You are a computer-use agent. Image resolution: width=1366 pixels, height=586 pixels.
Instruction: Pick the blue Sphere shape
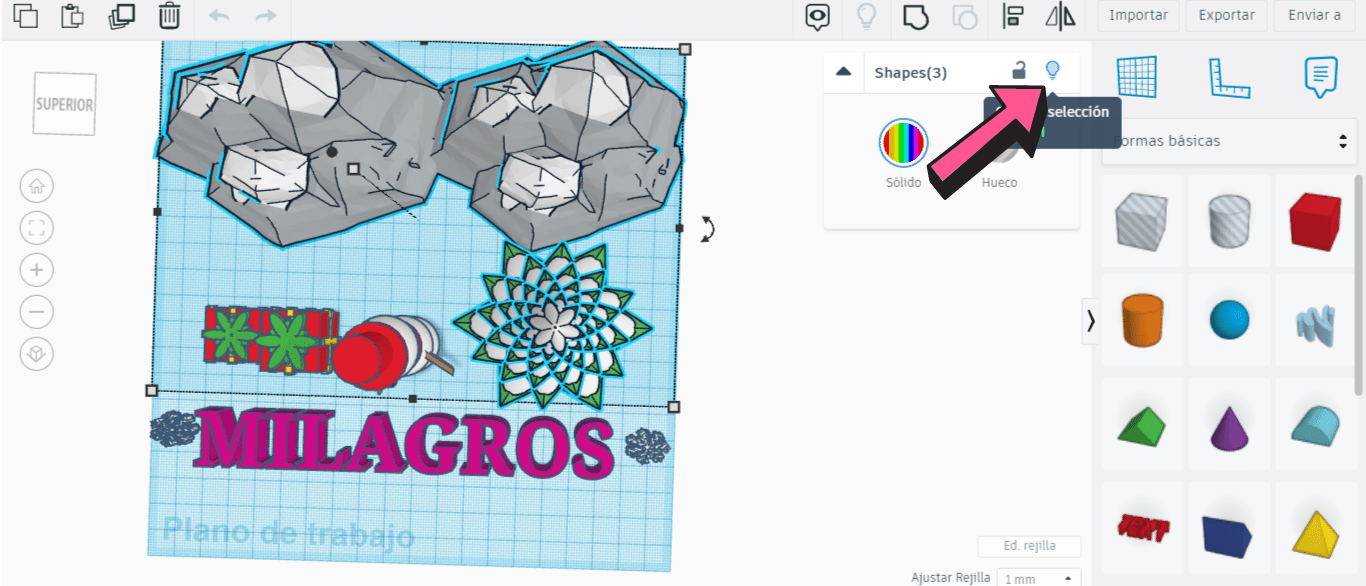pyautogui.click(x=1229, y=321)
